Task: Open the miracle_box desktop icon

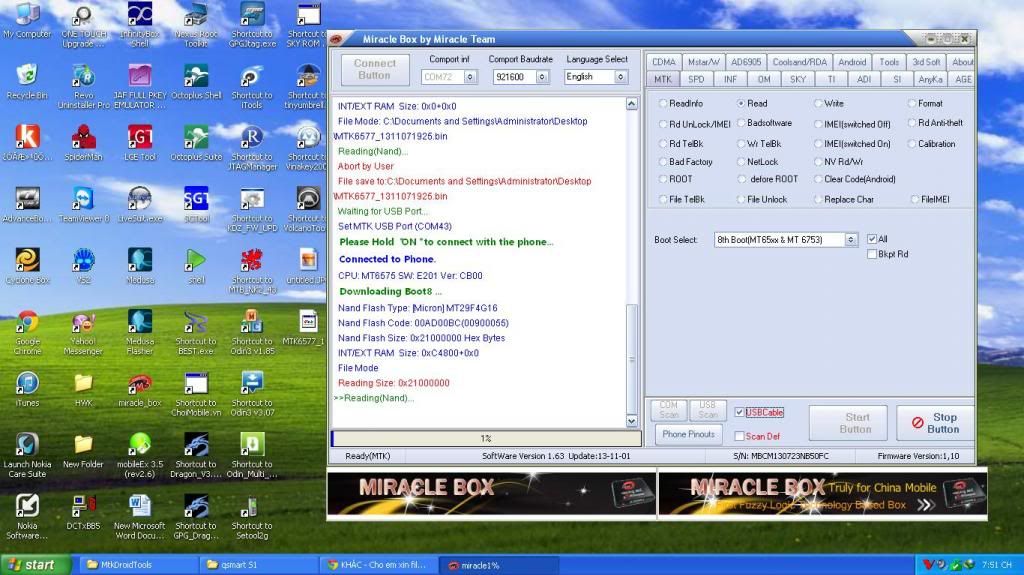Action: 140,389
